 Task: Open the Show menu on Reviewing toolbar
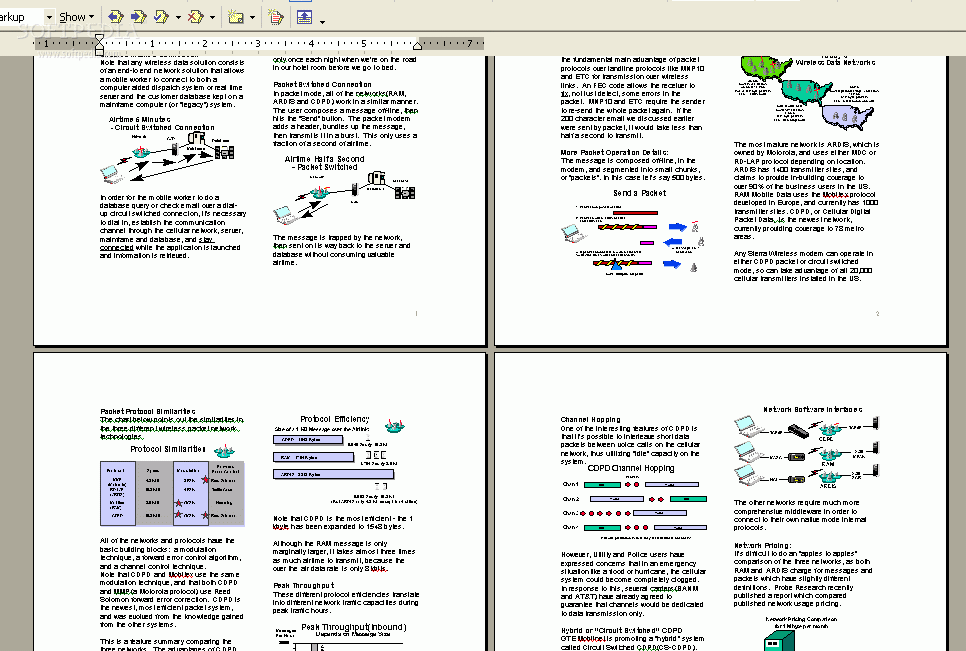[x=76, y=17]
